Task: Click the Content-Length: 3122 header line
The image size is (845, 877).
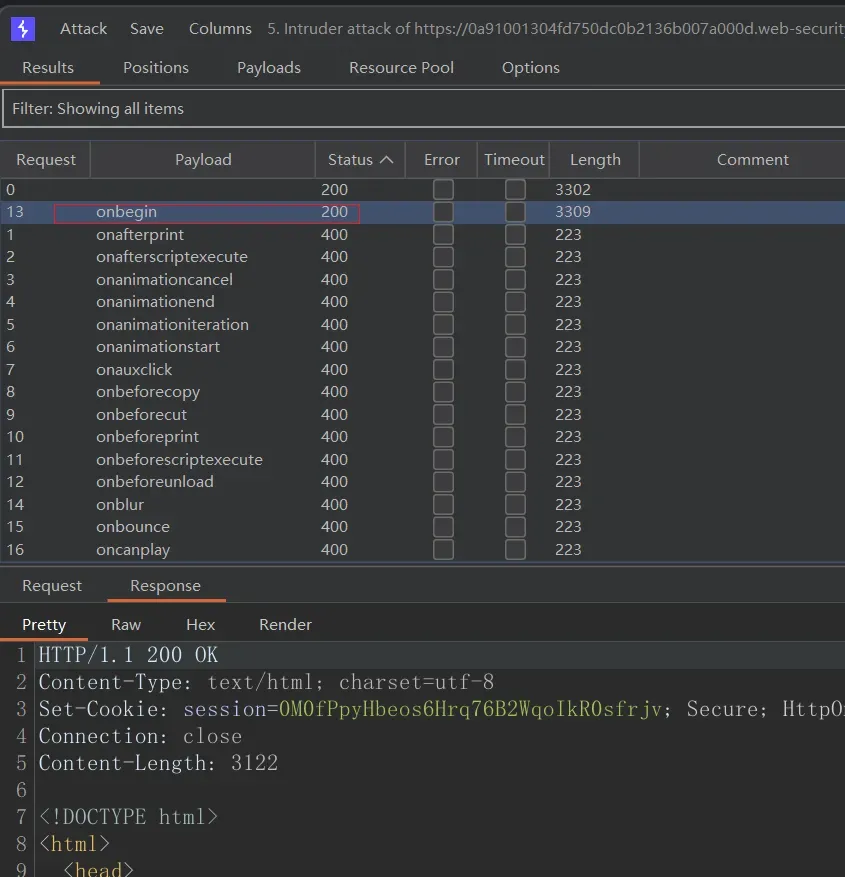Action: pyautogui.click(x=158, y=763)
